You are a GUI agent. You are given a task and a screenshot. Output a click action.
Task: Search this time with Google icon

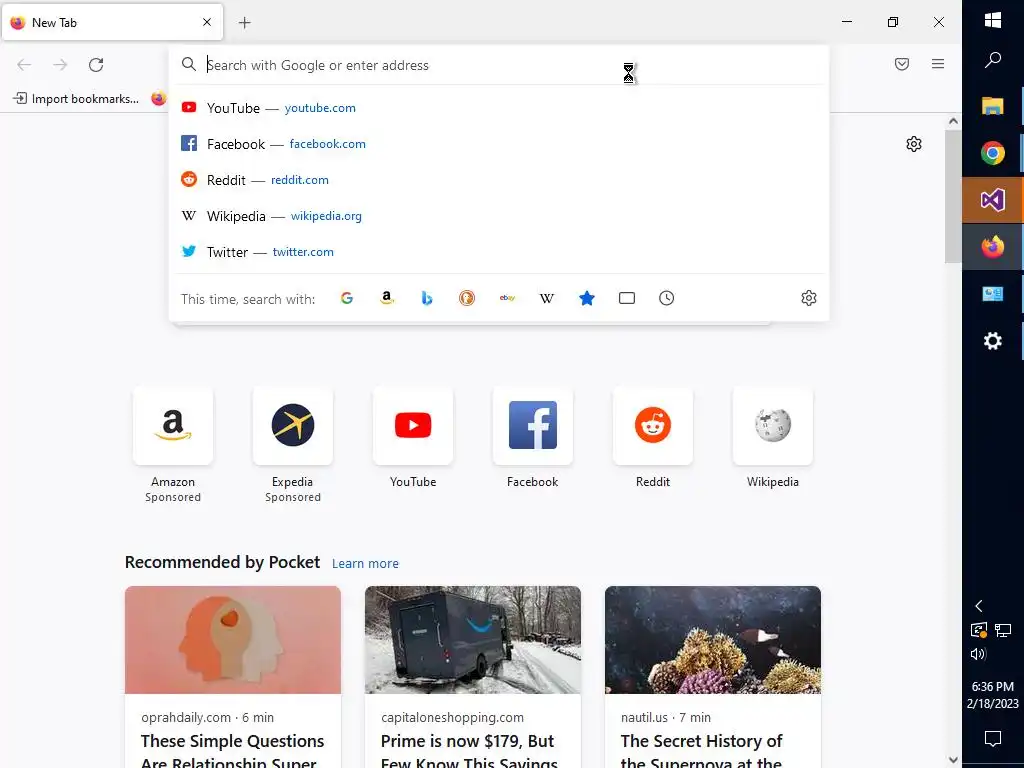pyautogui.click(x=347, y=298)
